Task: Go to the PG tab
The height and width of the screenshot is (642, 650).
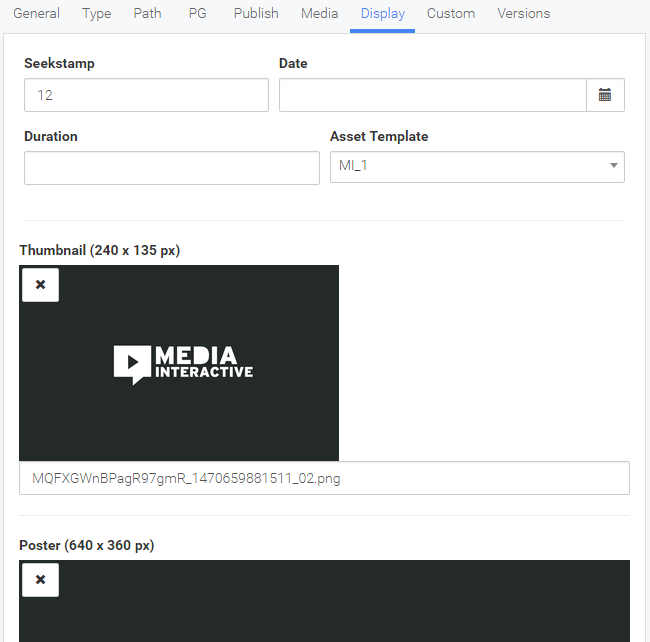Action: pos(197,14)
